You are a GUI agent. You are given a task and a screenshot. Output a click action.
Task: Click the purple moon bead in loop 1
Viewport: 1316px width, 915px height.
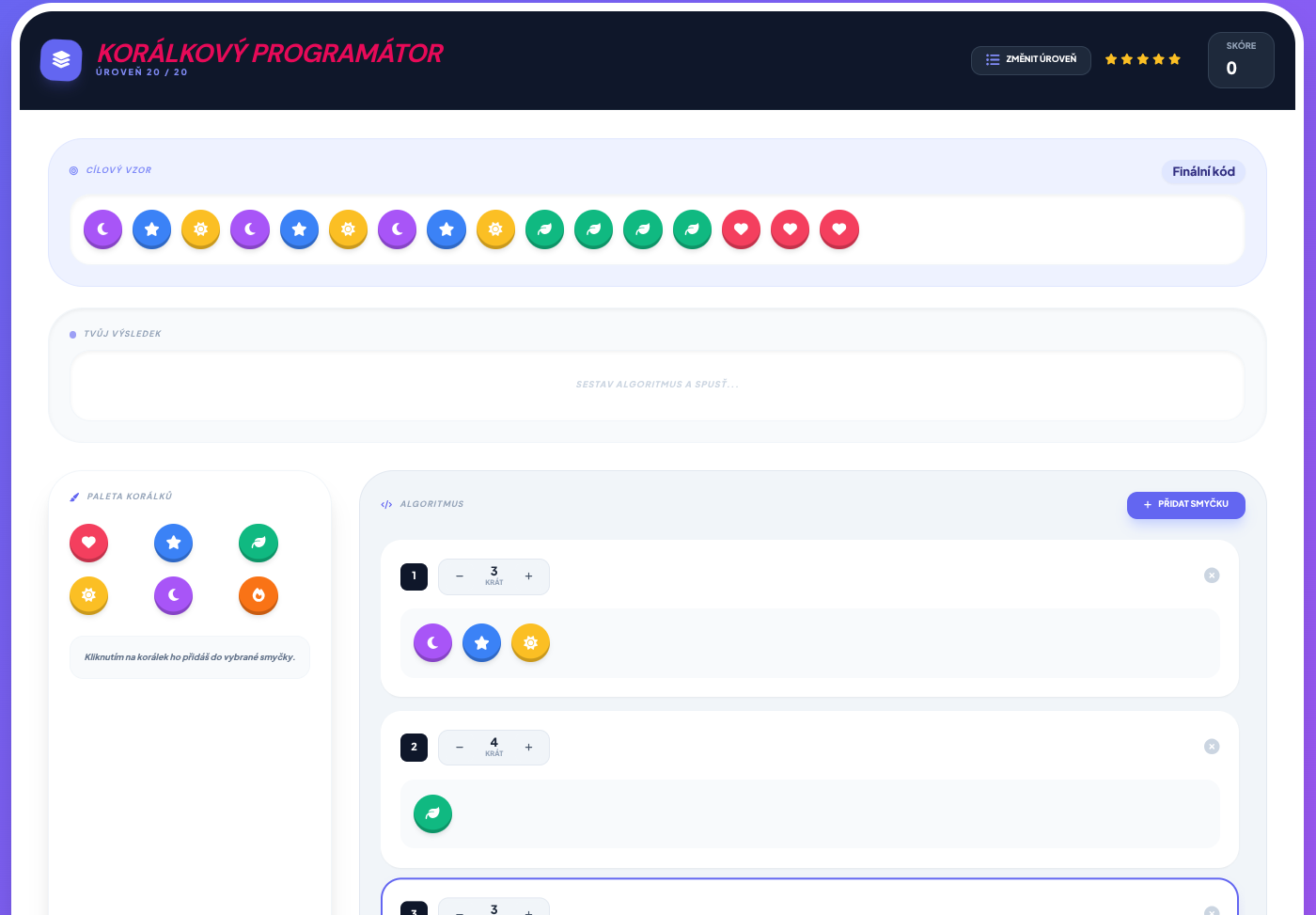433,642
